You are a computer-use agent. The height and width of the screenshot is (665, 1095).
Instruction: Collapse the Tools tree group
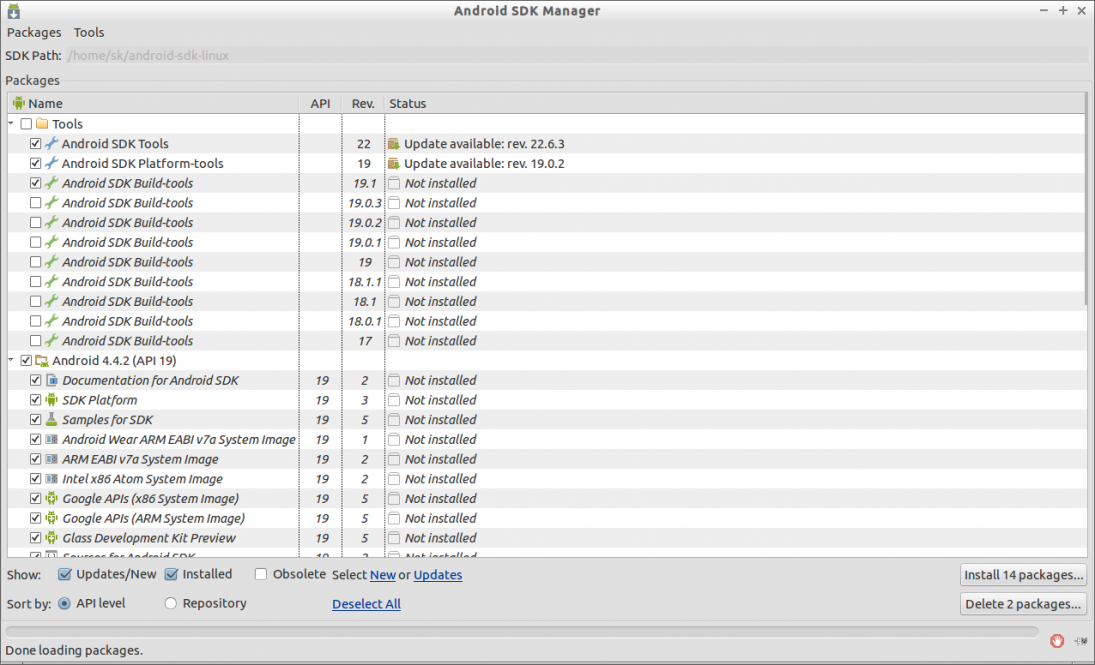pyautogui.click(x=12, y=124)
